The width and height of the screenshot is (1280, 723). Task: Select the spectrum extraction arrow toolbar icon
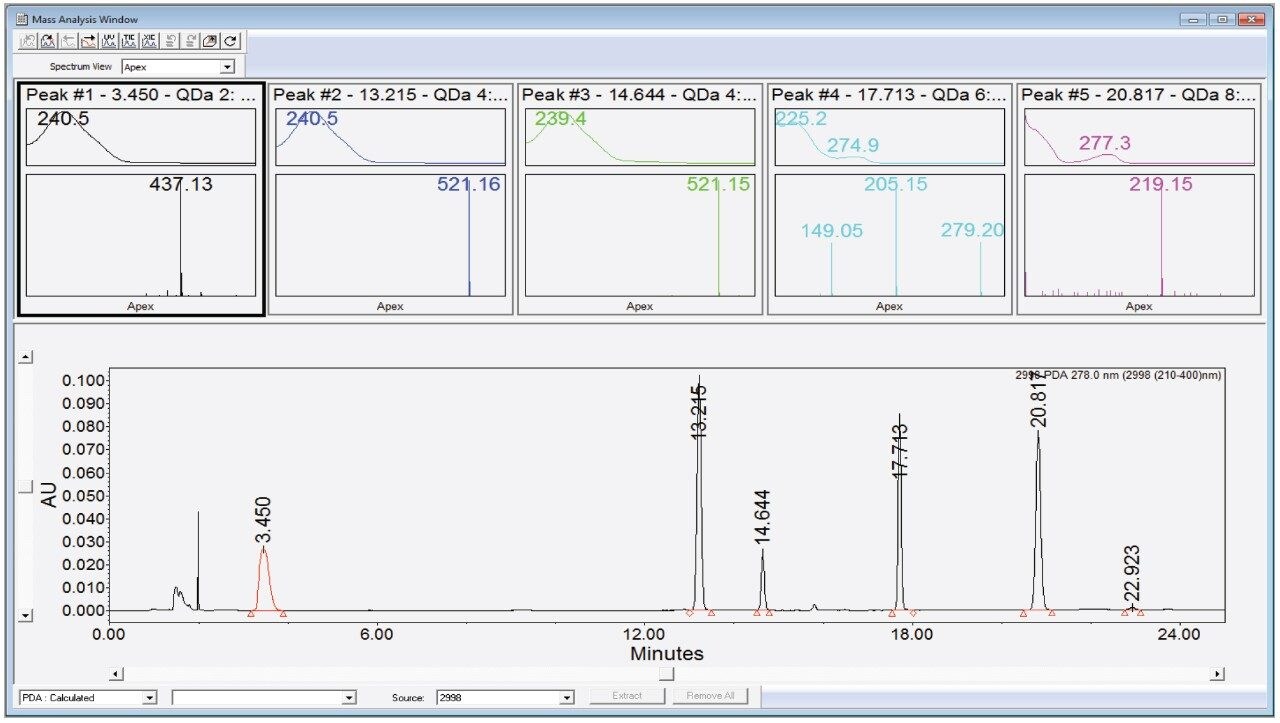point(87,40)
